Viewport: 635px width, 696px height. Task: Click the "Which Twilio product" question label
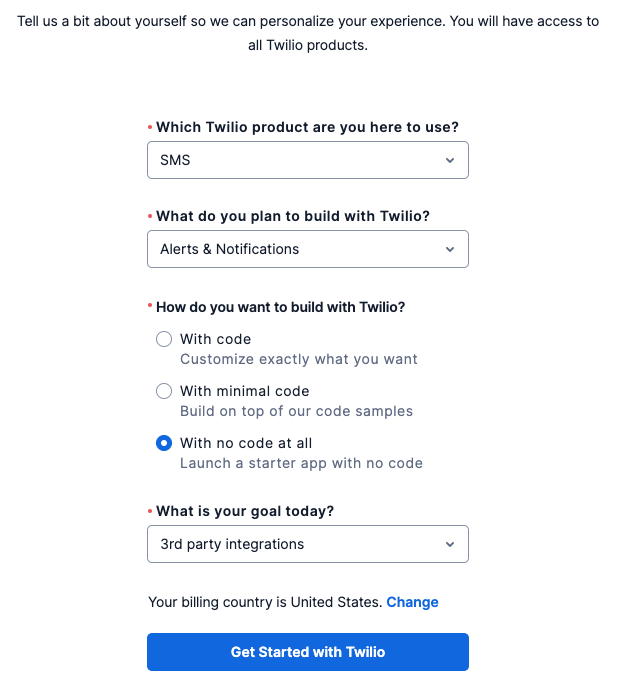click(307, 127)
